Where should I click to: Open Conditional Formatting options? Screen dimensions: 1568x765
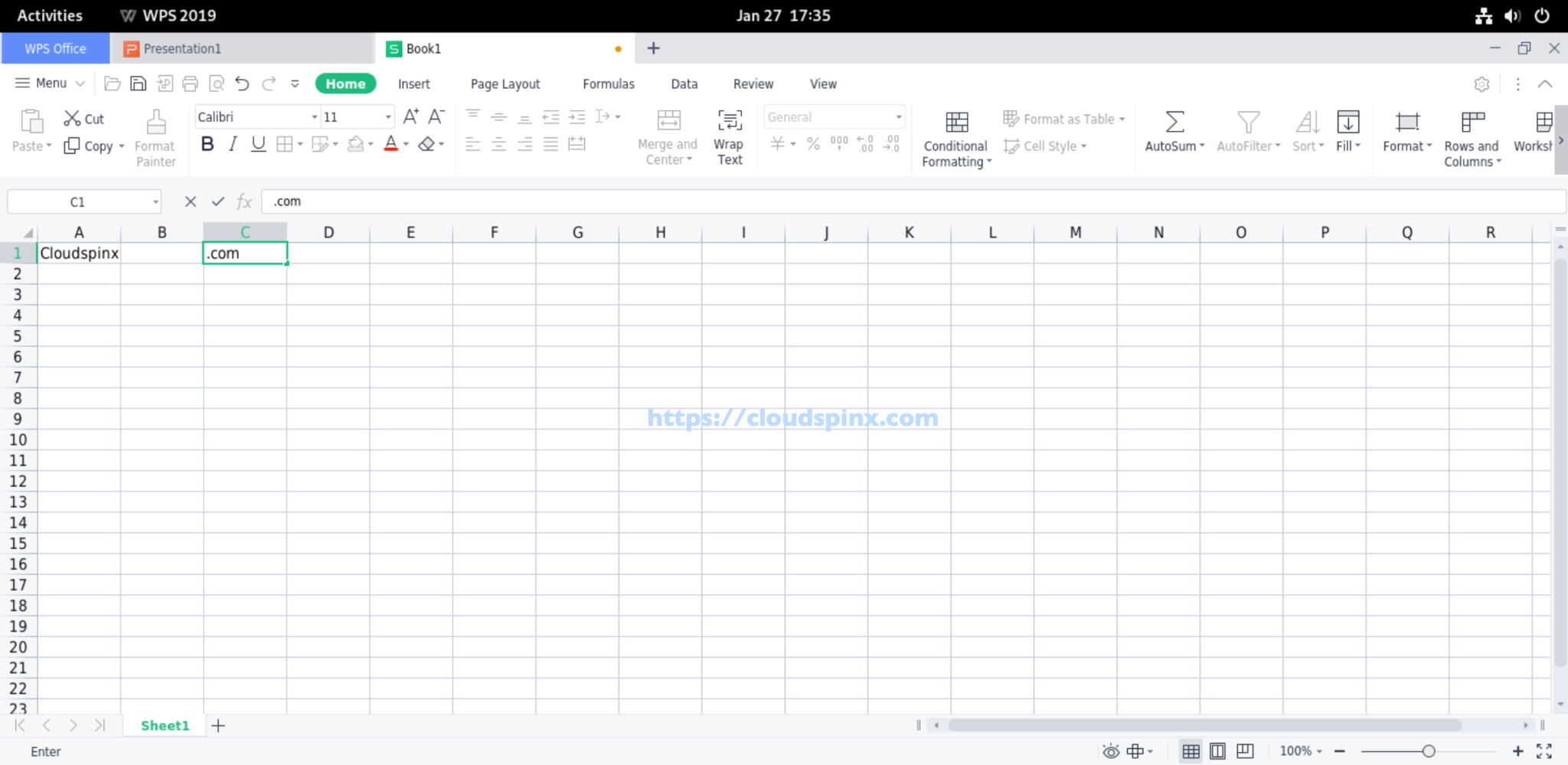955,138
